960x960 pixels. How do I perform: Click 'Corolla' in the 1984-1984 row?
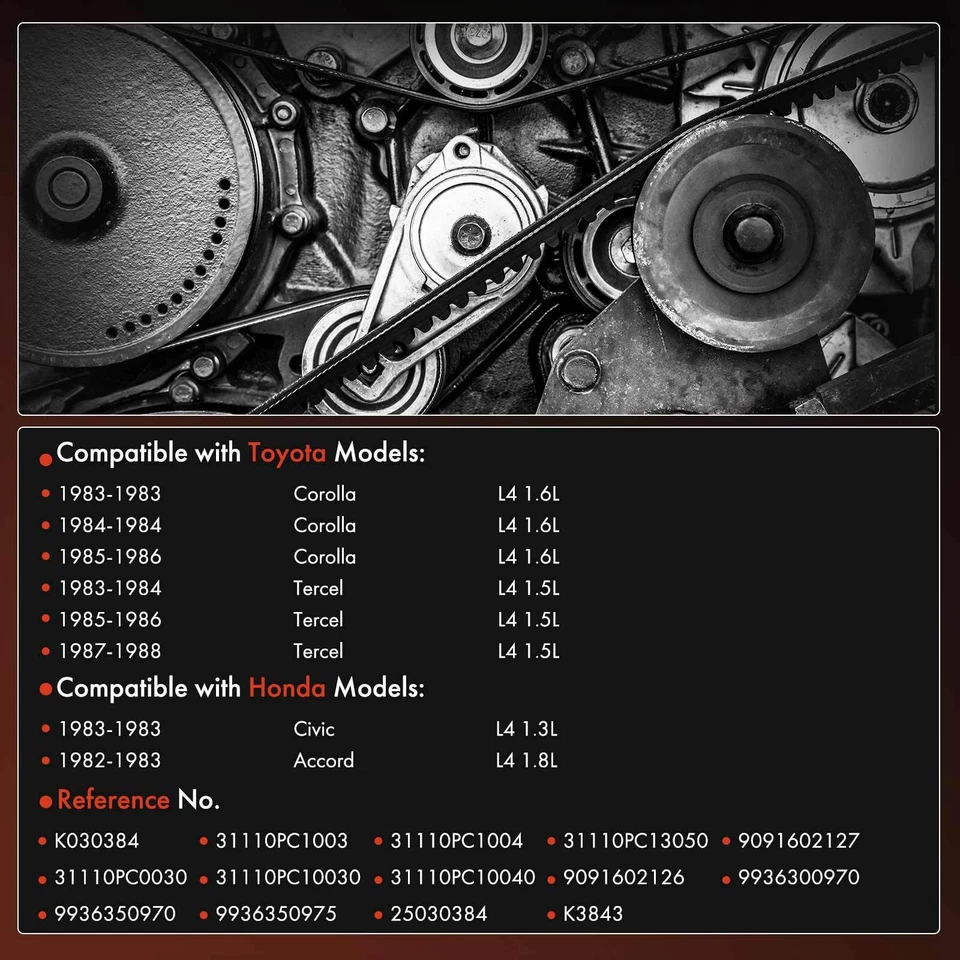[324, 525]
